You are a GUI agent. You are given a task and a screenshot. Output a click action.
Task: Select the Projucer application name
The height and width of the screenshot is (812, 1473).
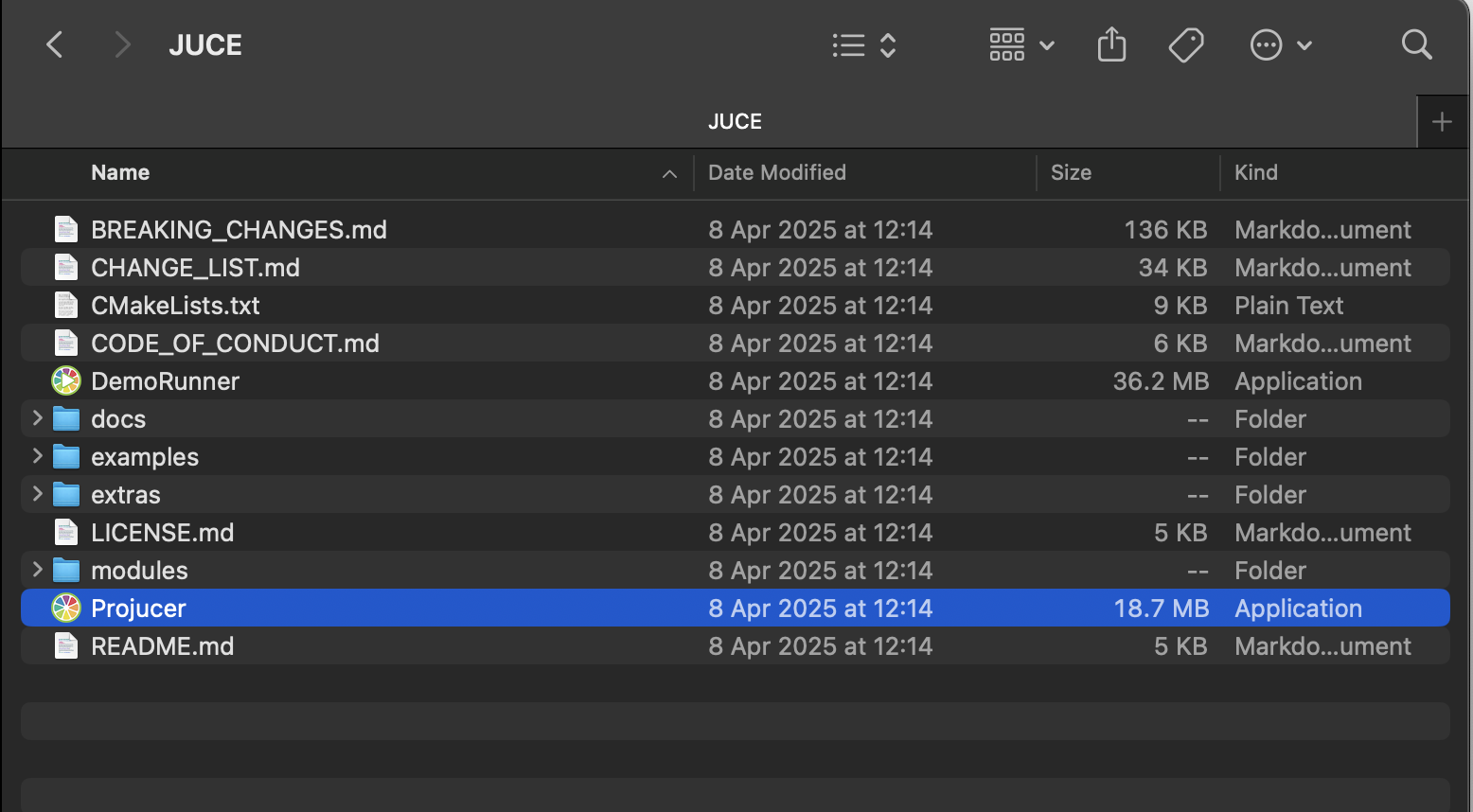(x=138, y=609)
